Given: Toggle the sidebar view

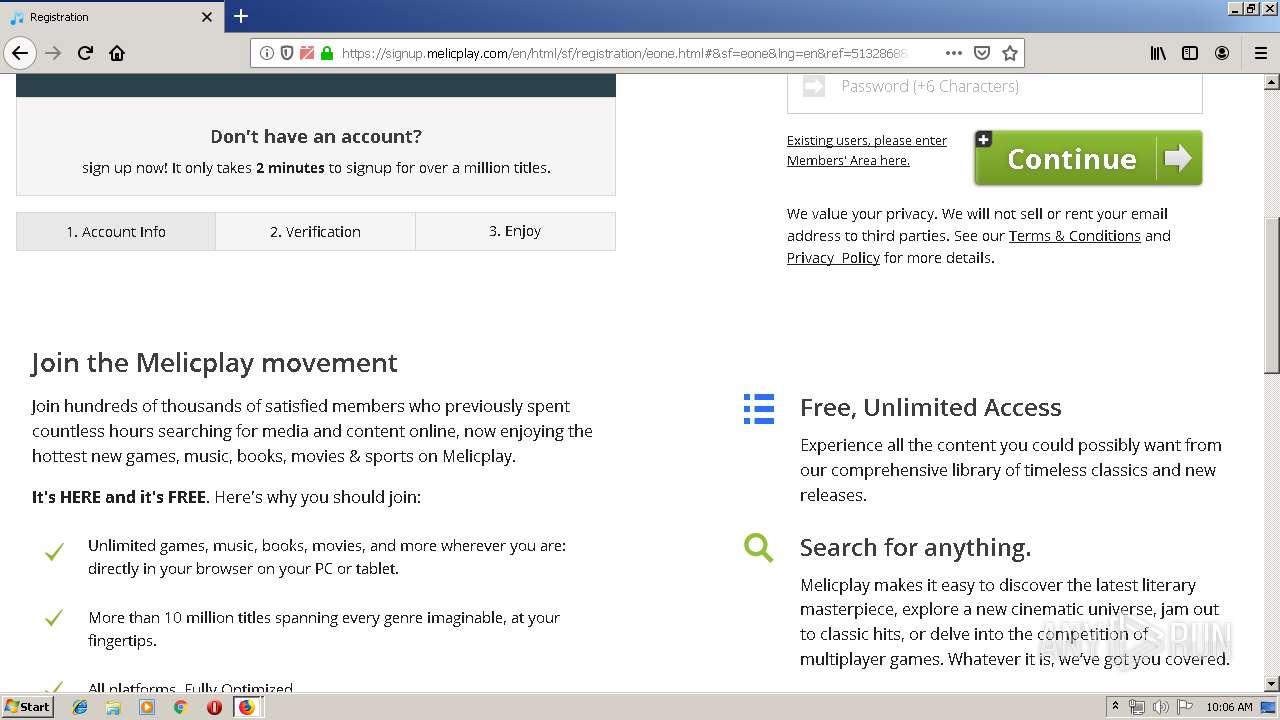Looking at the screenshot, I should (x=1190, y=53).
